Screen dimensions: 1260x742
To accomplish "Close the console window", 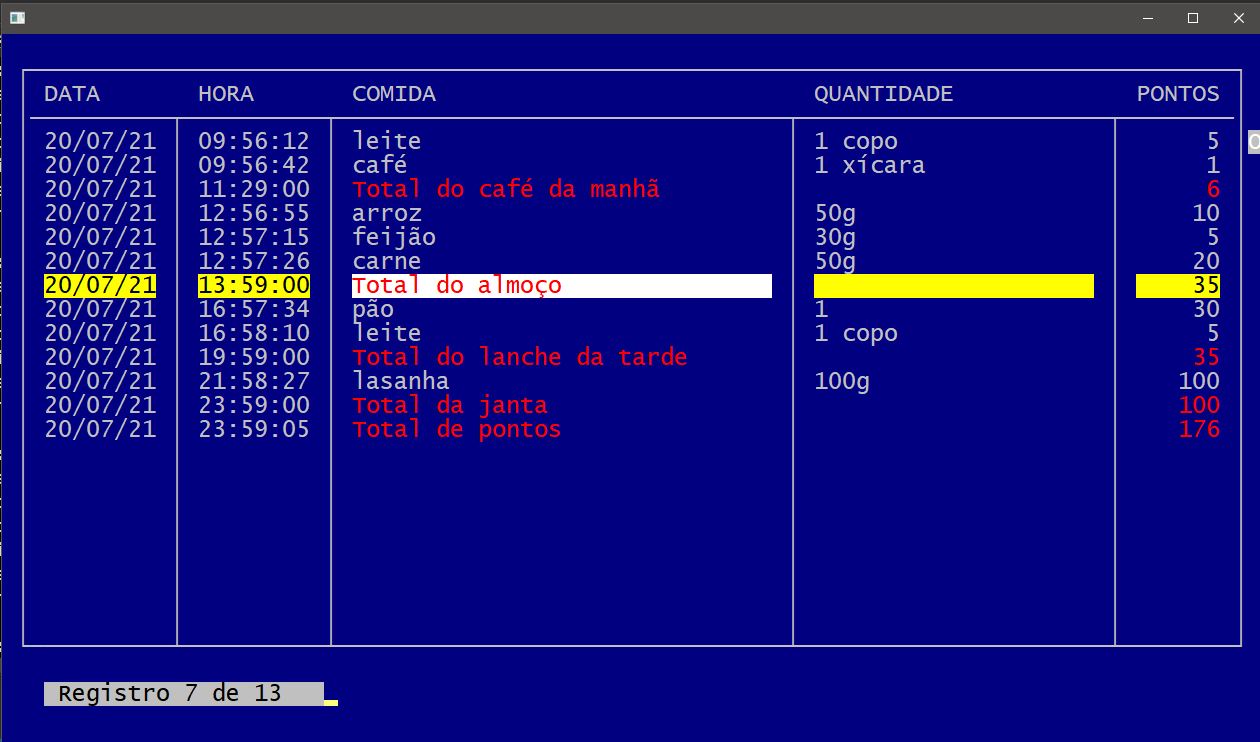I will (1237, 17).
